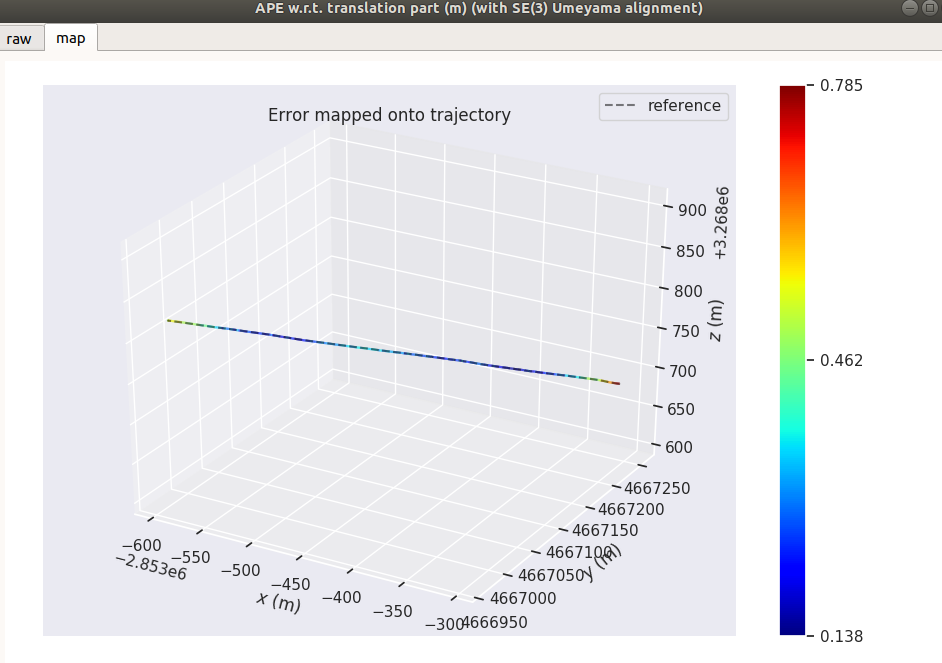This screenshot has width=942, height=663.
Task: Click the window title bar text
Action: click(x=479, y=8)
